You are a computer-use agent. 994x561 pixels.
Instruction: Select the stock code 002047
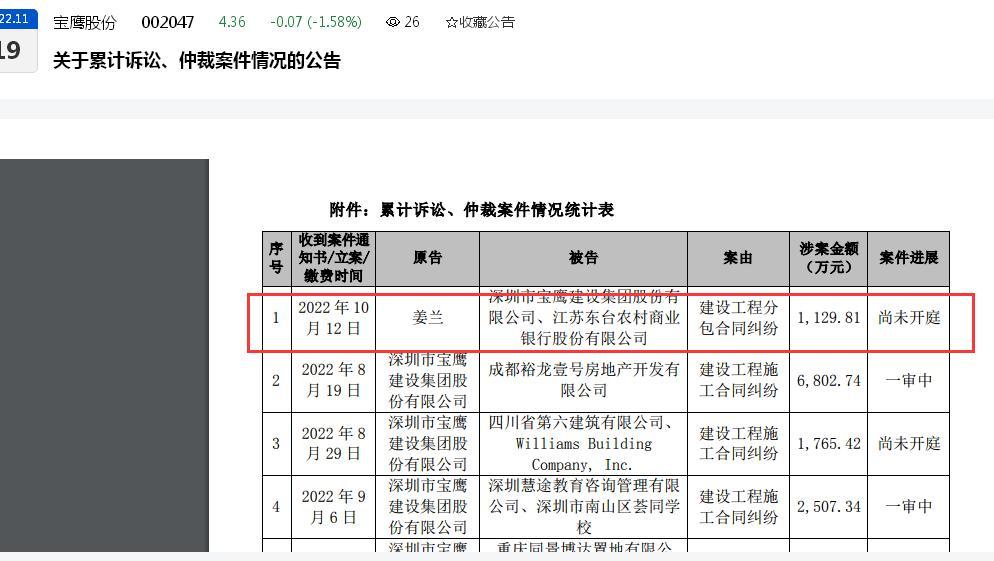[167, 22]
